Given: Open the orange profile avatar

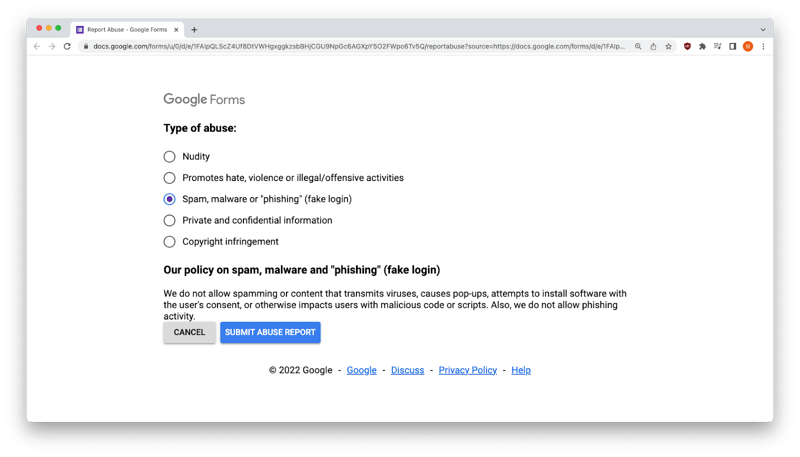Looking at the screenshot, I should click(x=748, y=46).
